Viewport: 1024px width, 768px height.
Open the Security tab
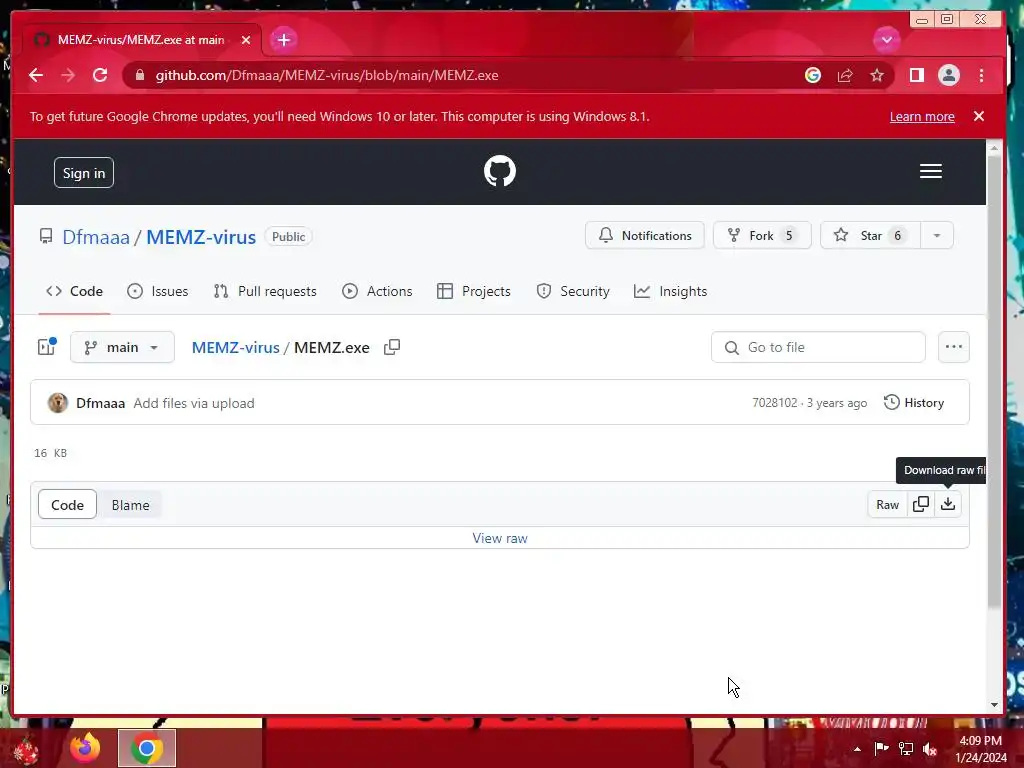pos(573,291)
